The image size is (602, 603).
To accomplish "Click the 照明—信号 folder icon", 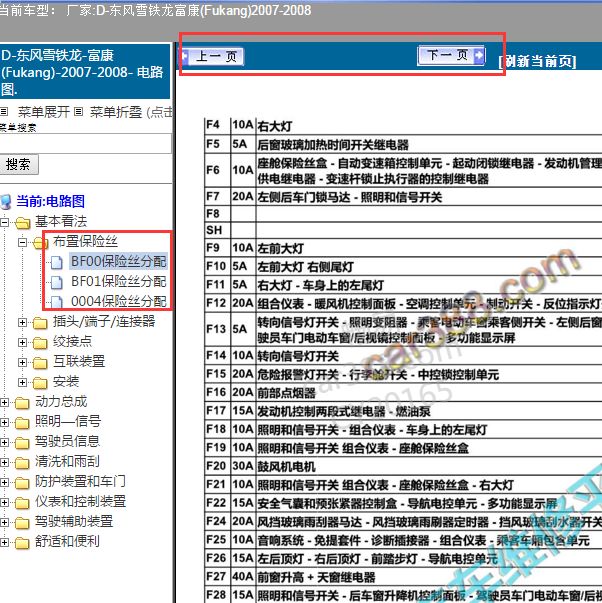I will [x=22, y=423].
